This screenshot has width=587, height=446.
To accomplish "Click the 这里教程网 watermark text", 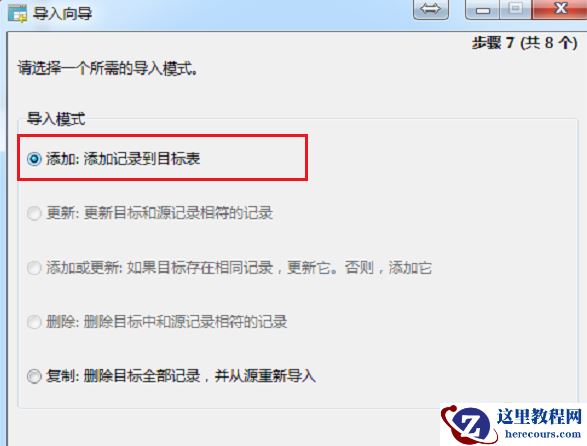I will point(539,416).
